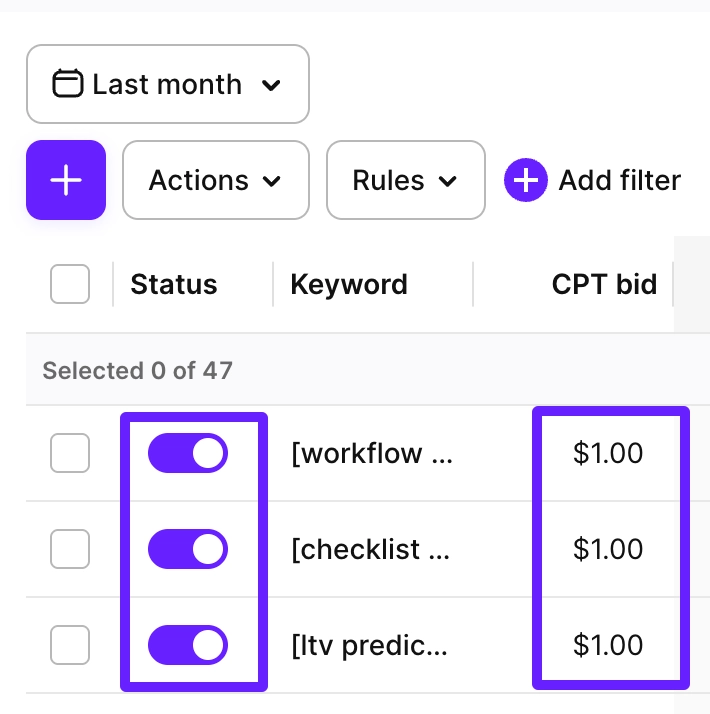The height and width of the screenshot is (714, 710).
Task: Open the [ltv predic keyword entry
Action: [369, 645]
